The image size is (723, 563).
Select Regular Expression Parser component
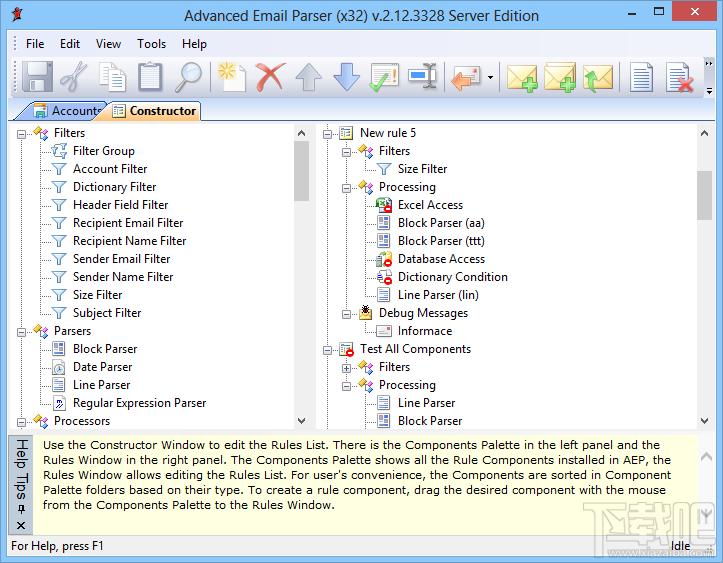(x=139, y=403)
